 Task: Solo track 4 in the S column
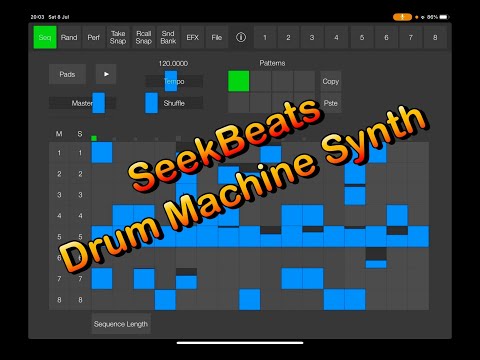[x=80, y=216]
